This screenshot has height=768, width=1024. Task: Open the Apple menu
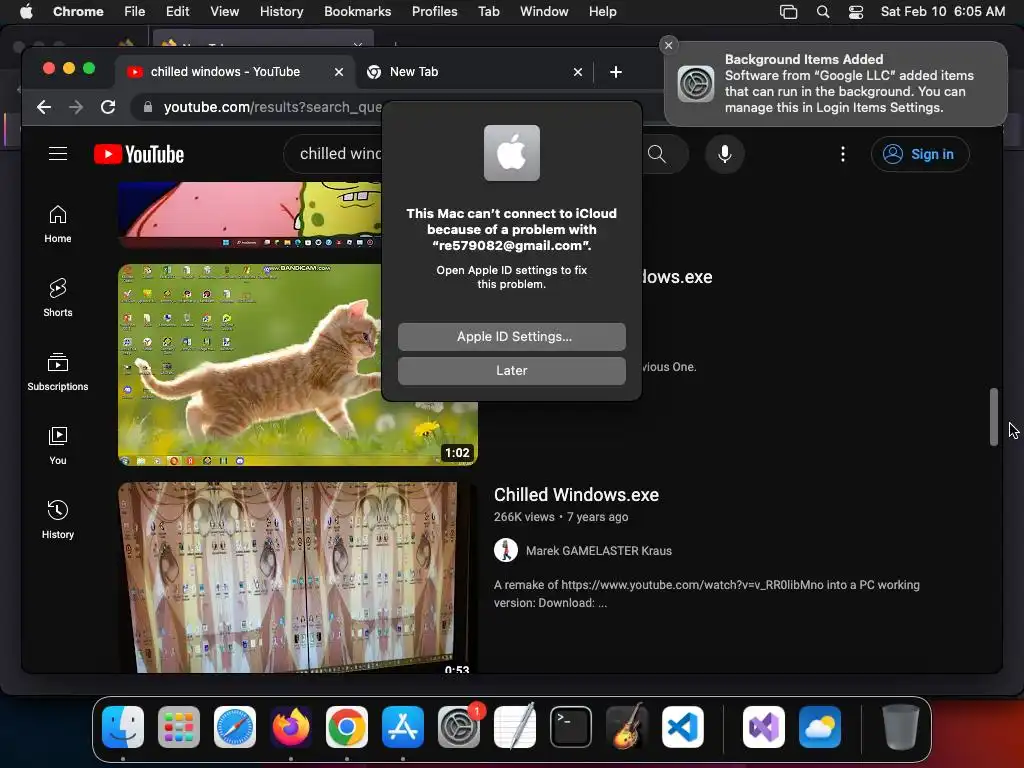(x=25, y=11)
